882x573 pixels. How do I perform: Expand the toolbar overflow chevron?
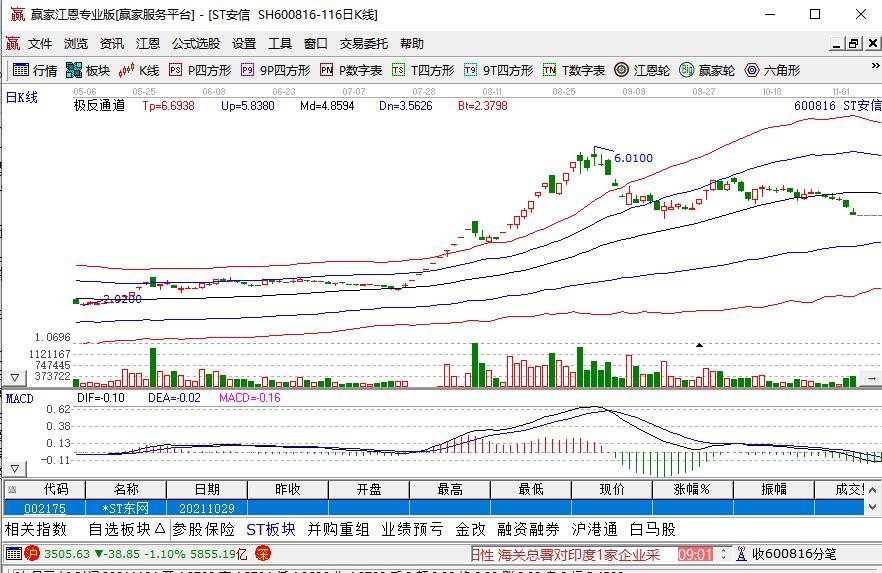(875, 66)
